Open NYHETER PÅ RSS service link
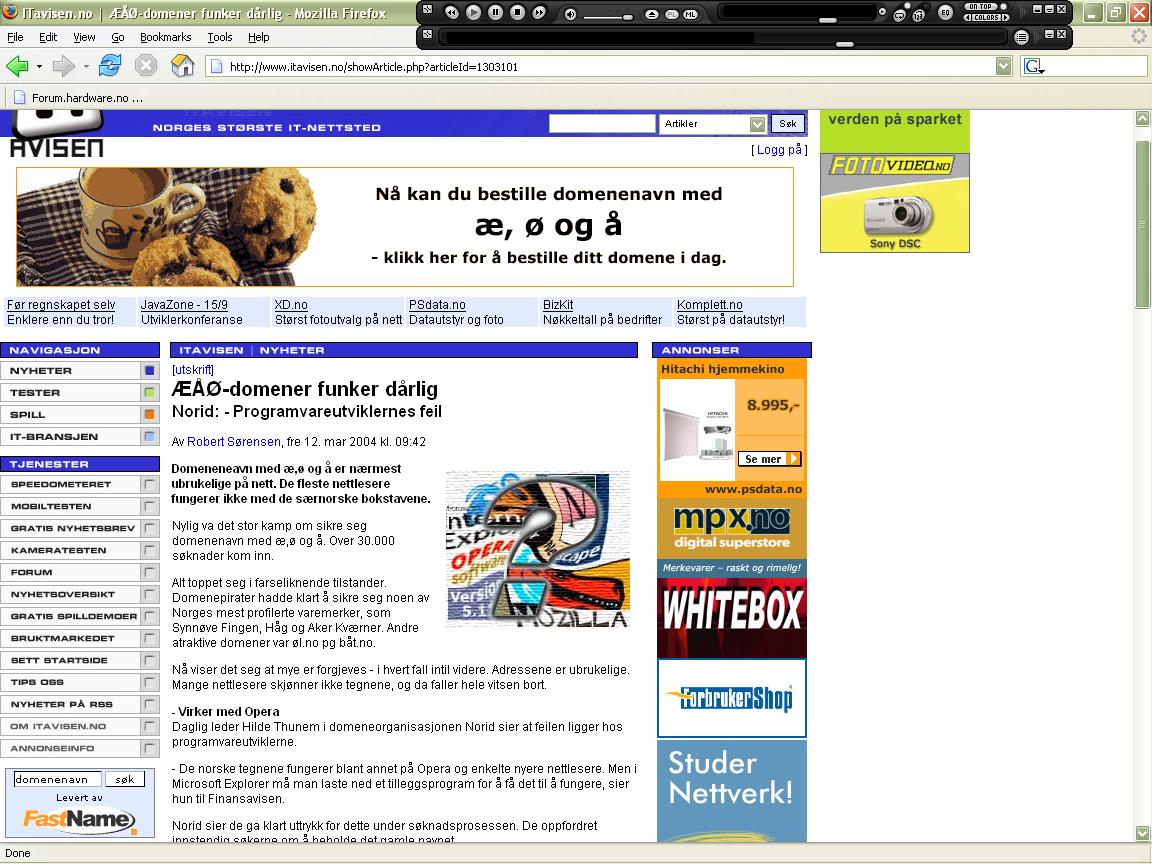 pos(79,705)
